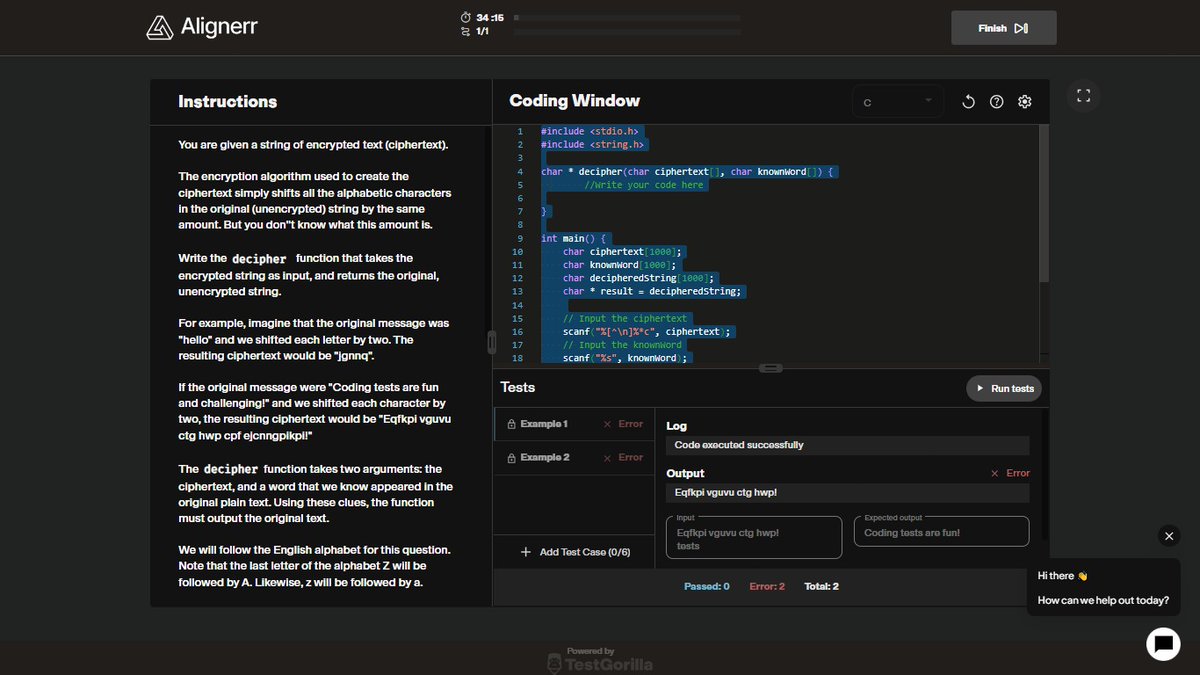Reset code with the revert icon
Viewport: 1200px width, 675px height.
[x=968, y=101]
